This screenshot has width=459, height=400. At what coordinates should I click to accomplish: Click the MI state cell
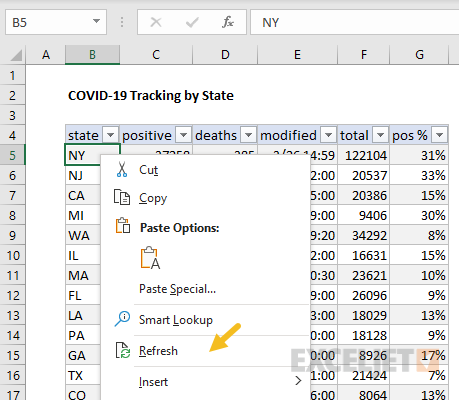(83, 215)
